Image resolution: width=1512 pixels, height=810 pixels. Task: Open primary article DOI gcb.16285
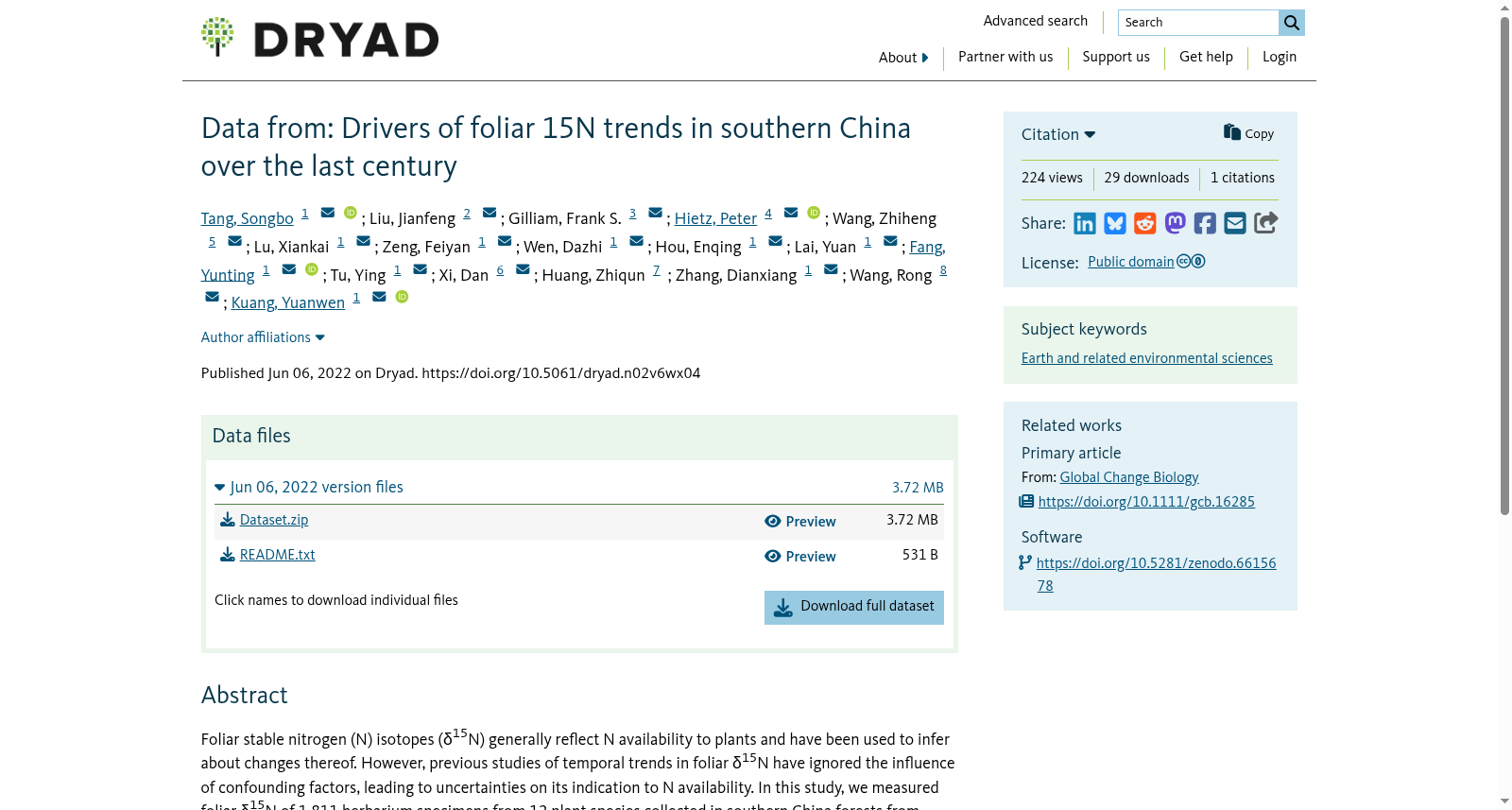[x=1146, y=502]
